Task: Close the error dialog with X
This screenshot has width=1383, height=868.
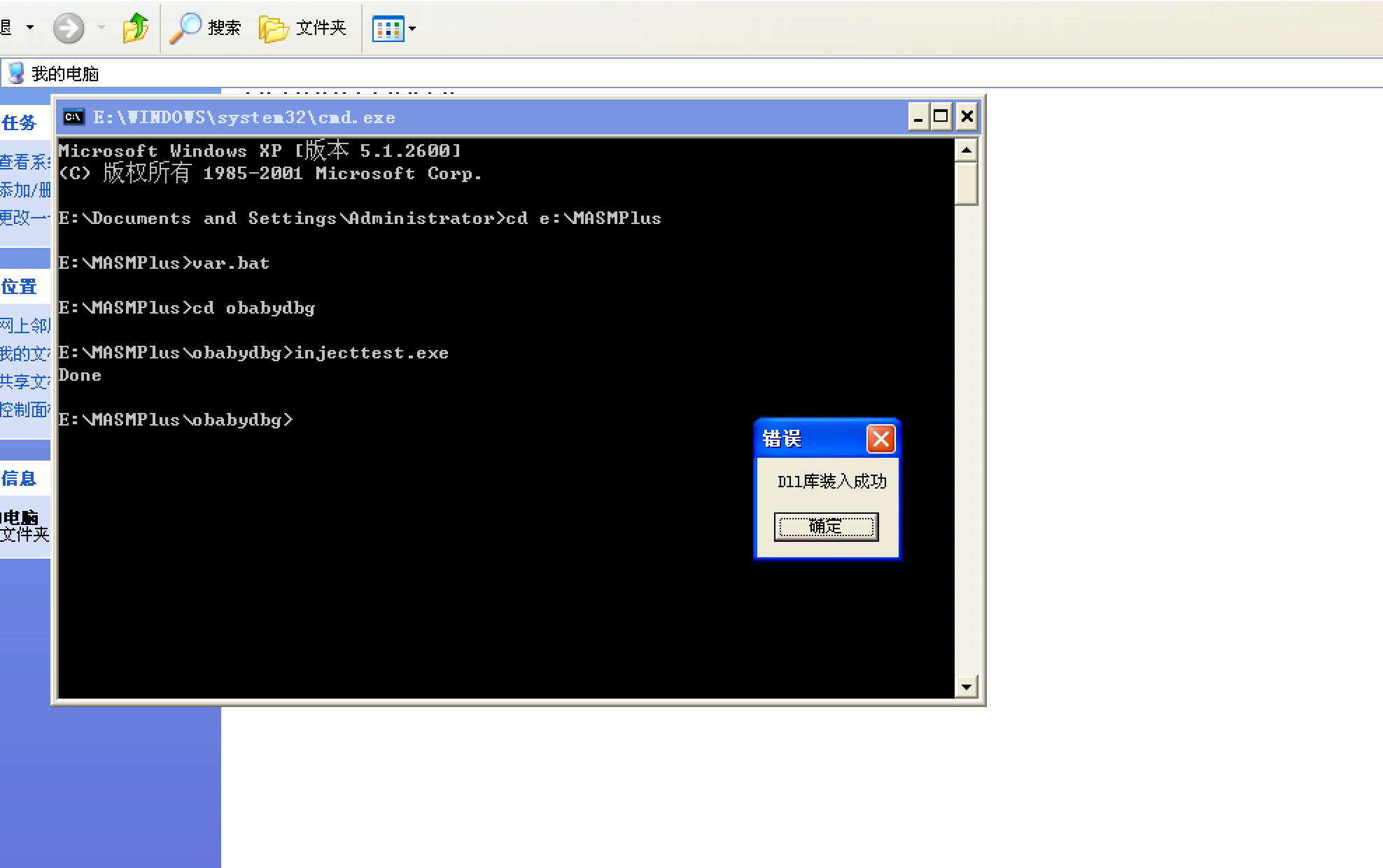Action: [880, 439]
